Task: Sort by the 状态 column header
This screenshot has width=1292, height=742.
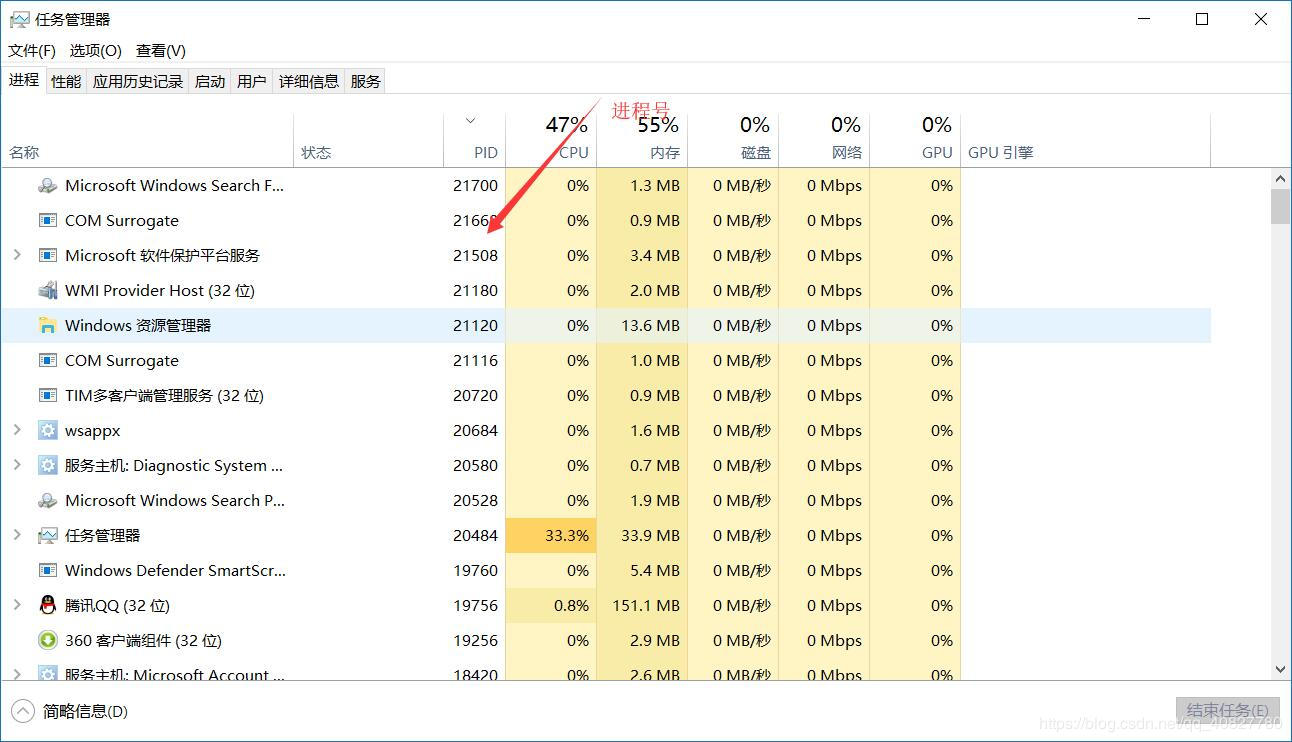Action: [369, 140]
